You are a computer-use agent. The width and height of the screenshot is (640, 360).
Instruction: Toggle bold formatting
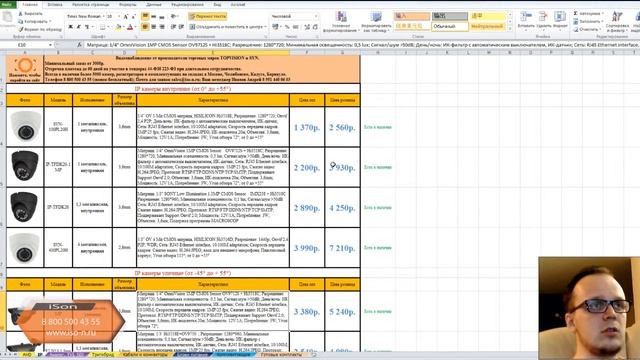pos(70,27)
